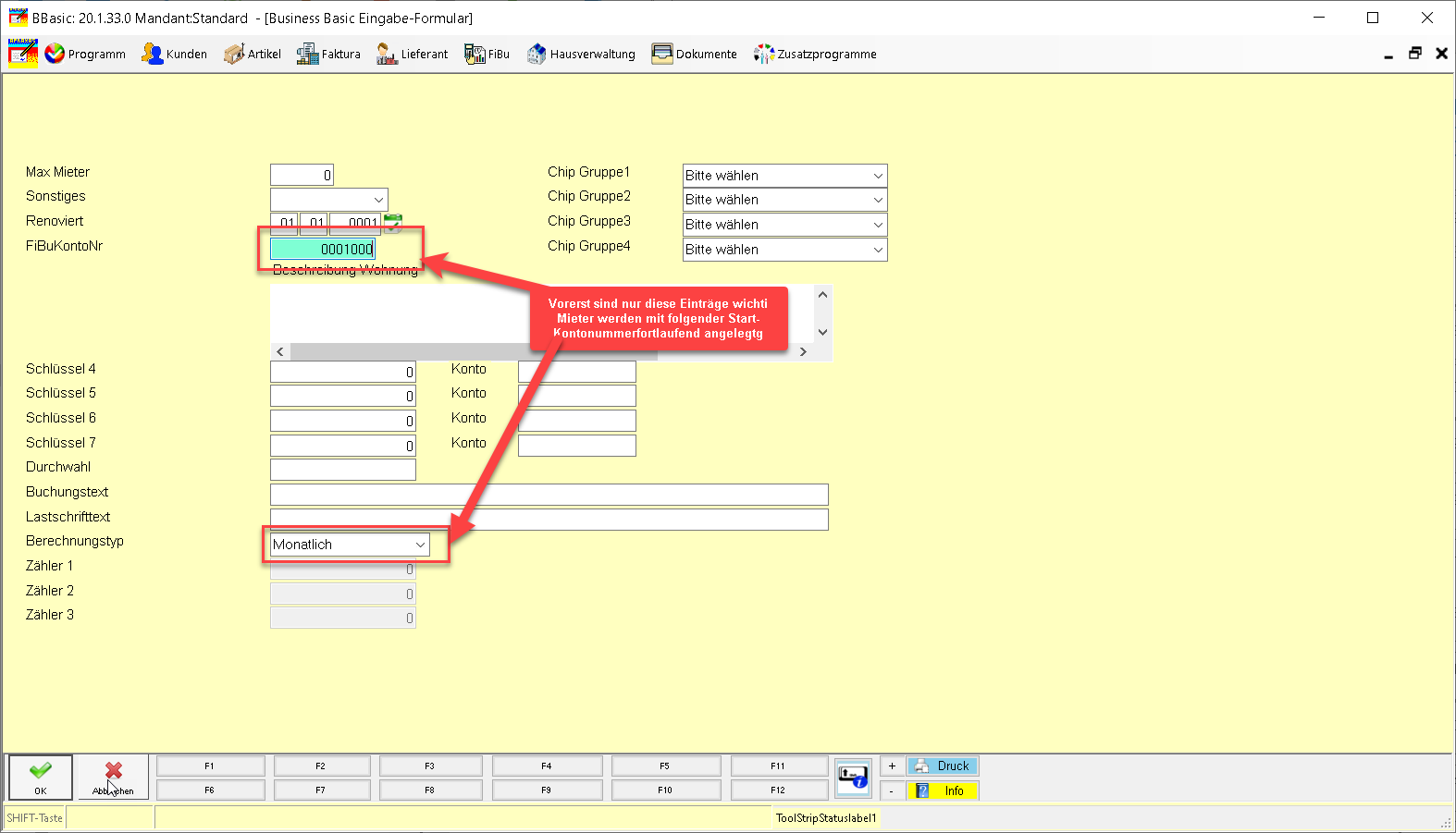Click the Durchwahl input field

[x=343, y=470]
